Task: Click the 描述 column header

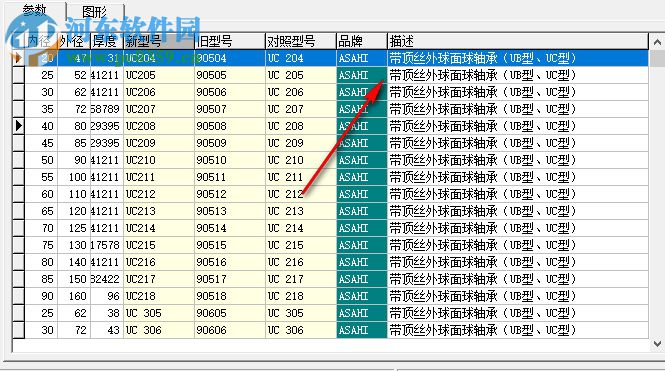Action: [x=518, y=41]
